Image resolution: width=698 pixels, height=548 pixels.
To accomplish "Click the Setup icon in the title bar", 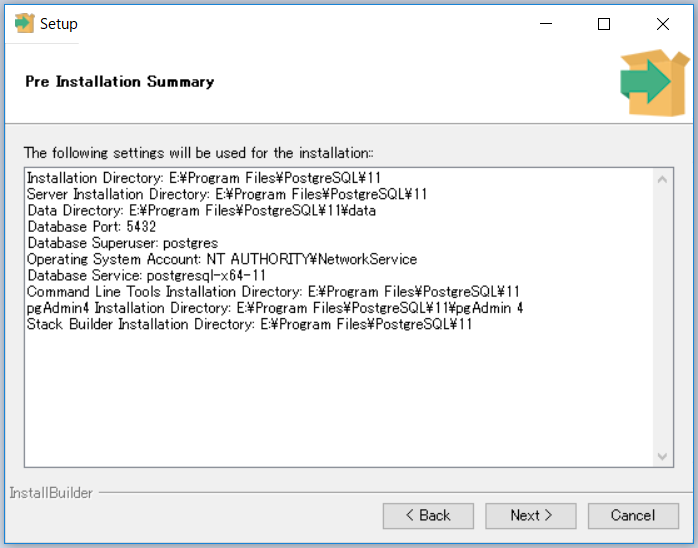I will 24,24.
